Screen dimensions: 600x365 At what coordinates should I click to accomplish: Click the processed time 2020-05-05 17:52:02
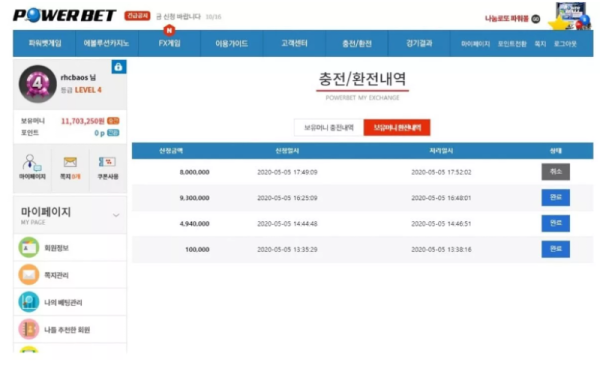[x=441, y=172]
